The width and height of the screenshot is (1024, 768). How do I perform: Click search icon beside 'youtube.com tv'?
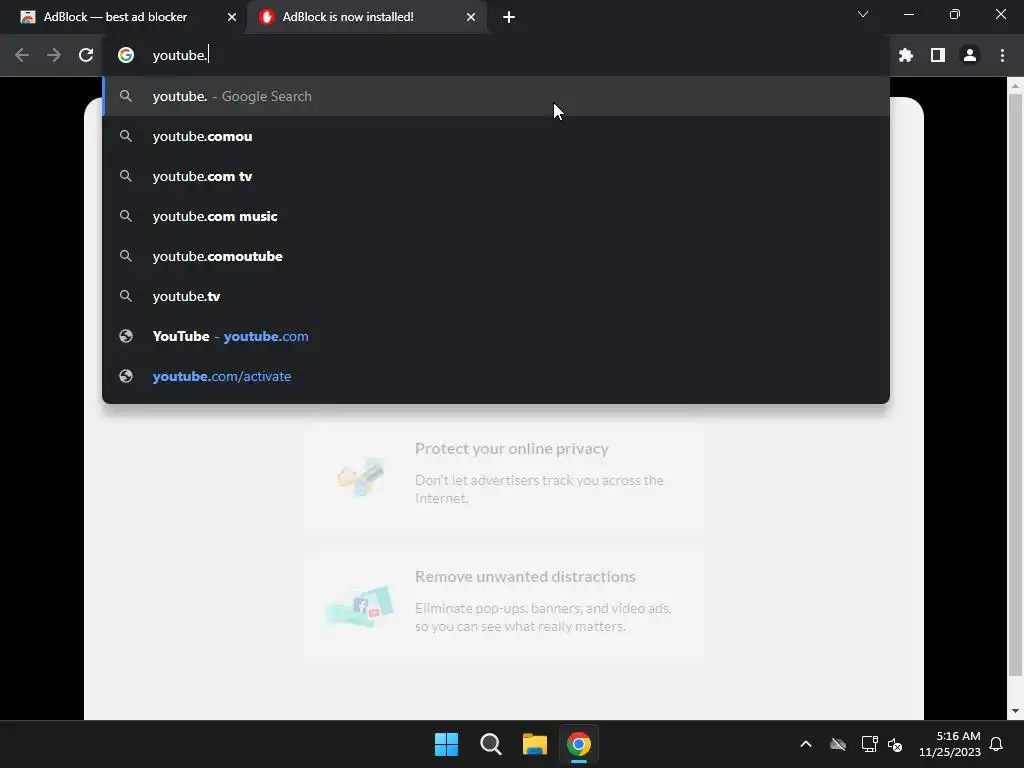126,176
